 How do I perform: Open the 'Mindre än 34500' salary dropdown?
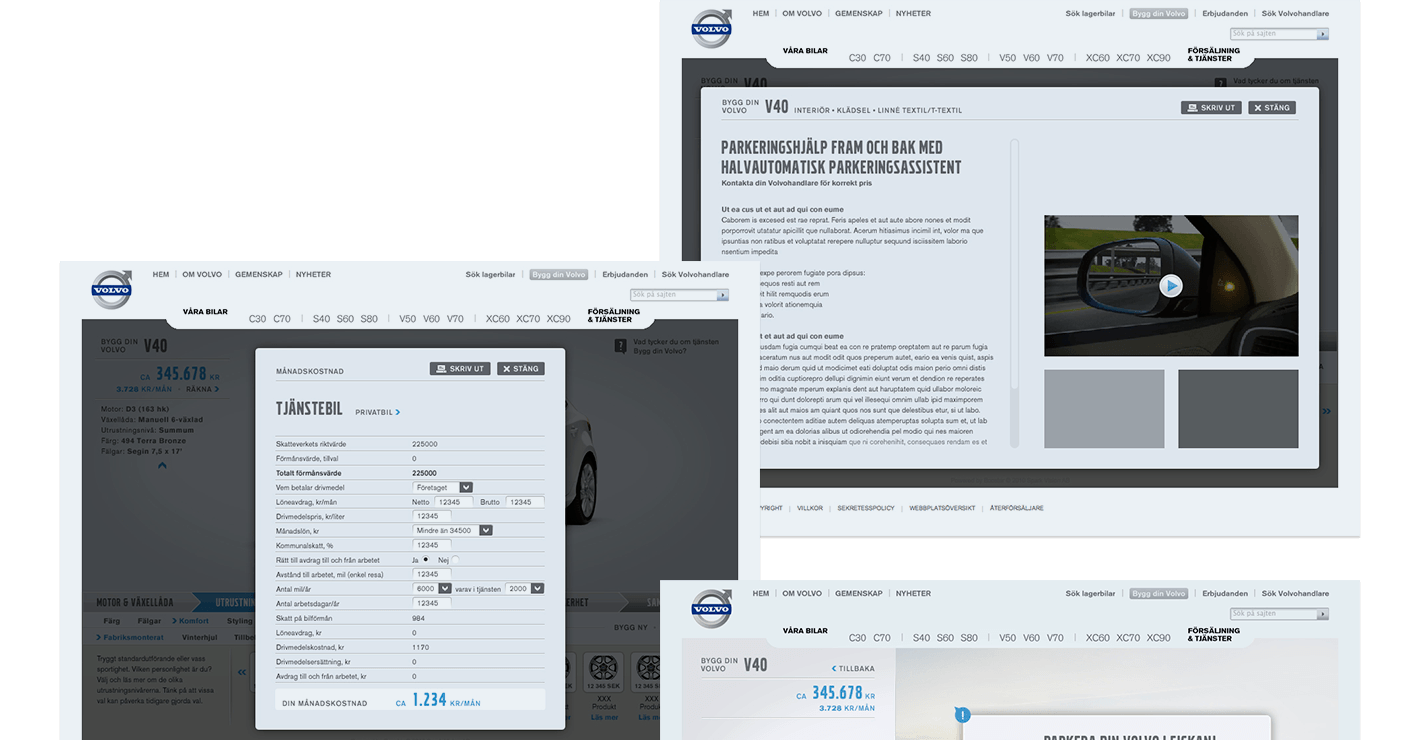tap(453, 531)
